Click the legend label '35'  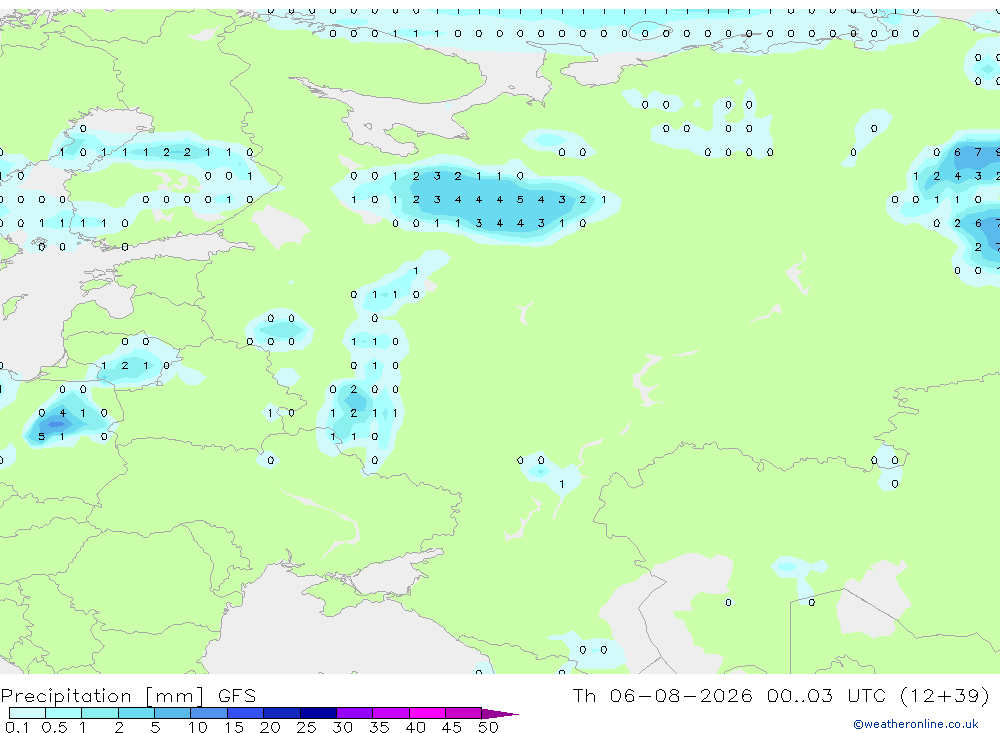coord(379,727)
